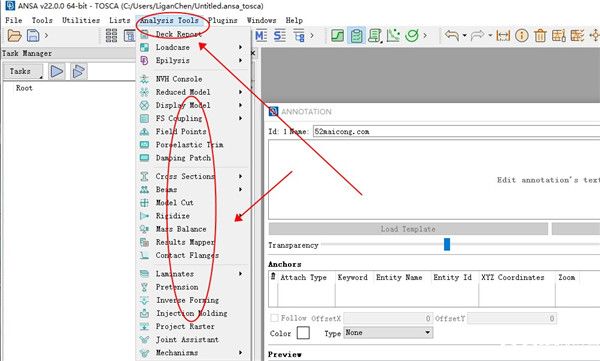
Task: Click the annotation Color swatch
Action: [x=303, y=333]
